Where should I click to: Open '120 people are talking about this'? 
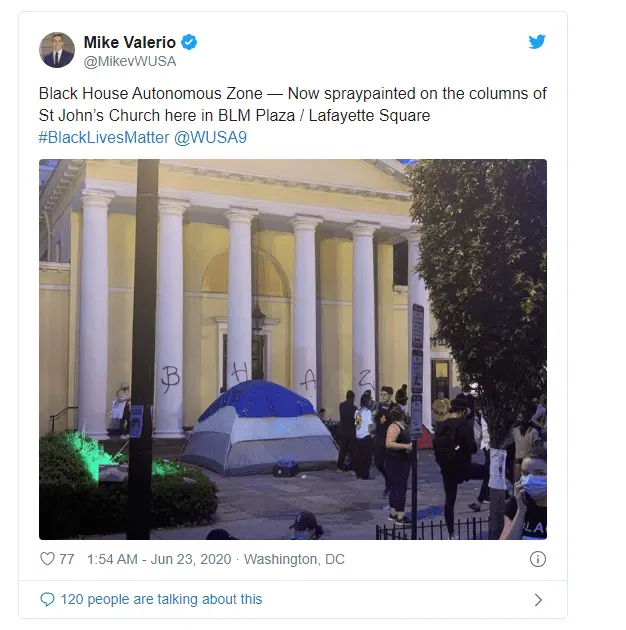point(161,599)
